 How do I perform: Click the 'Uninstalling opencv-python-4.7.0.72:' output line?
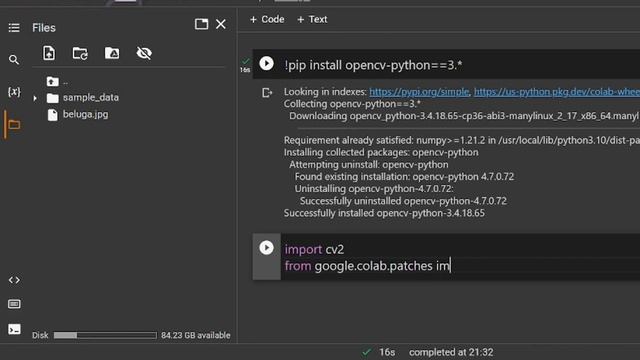374,189
